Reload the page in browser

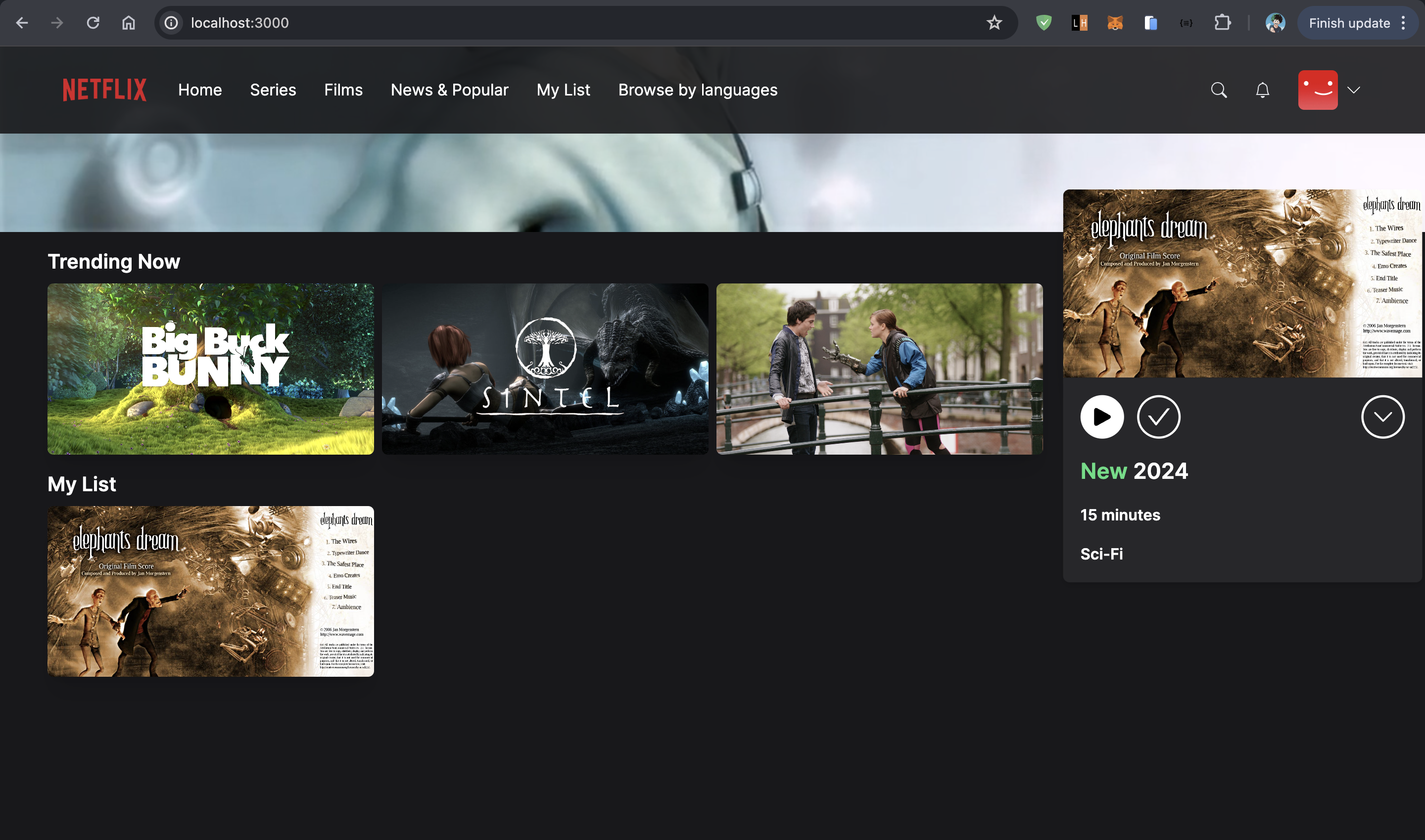pyautogui.click(x=93, y=23)
